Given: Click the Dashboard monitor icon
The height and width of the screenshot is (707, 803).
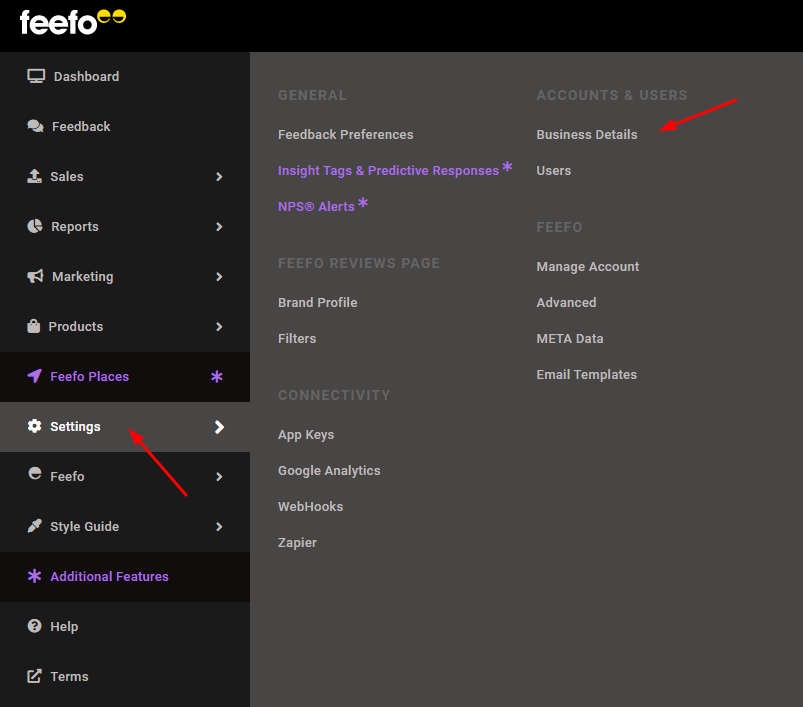Looking at the screenshot, I should [36, 76].
